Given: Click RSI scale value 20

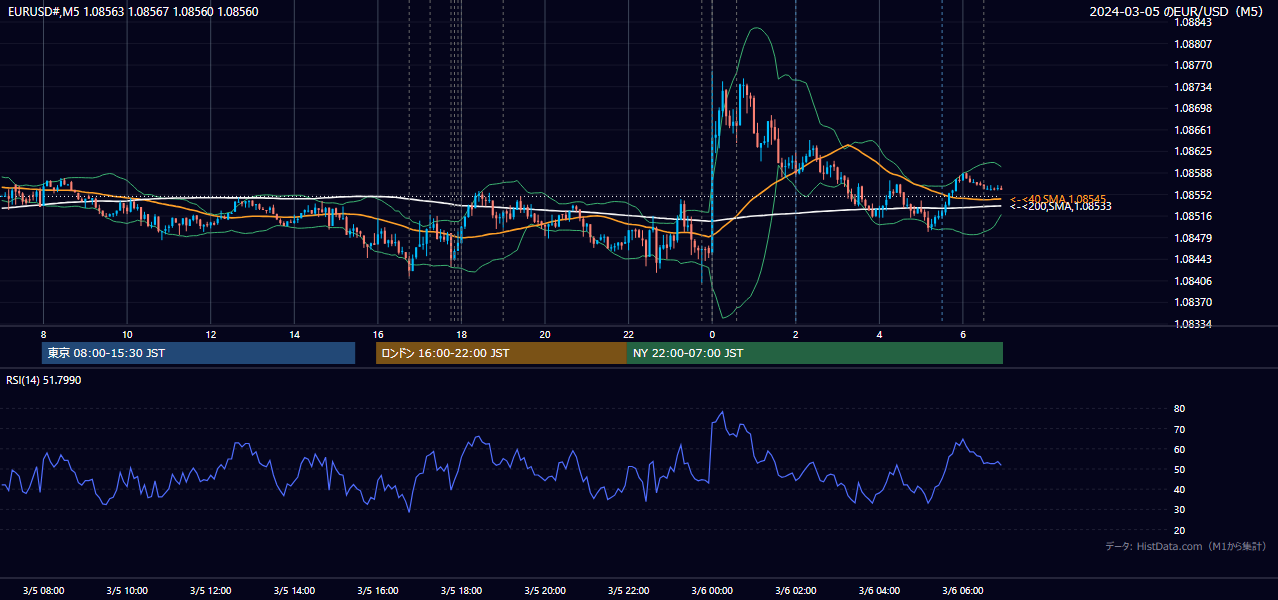Looking at the screenshot, I should tap(1180, 531).
